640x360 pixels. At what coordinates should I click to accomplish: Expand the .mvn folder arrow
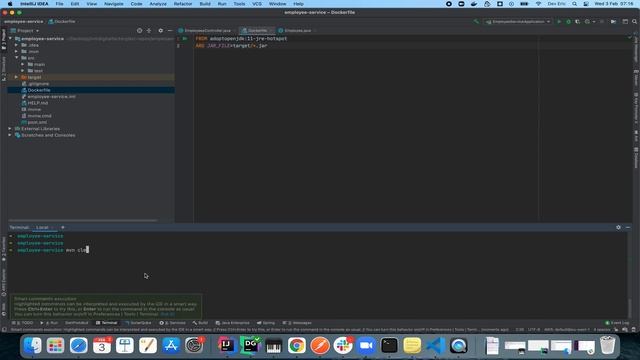(17, 51)
